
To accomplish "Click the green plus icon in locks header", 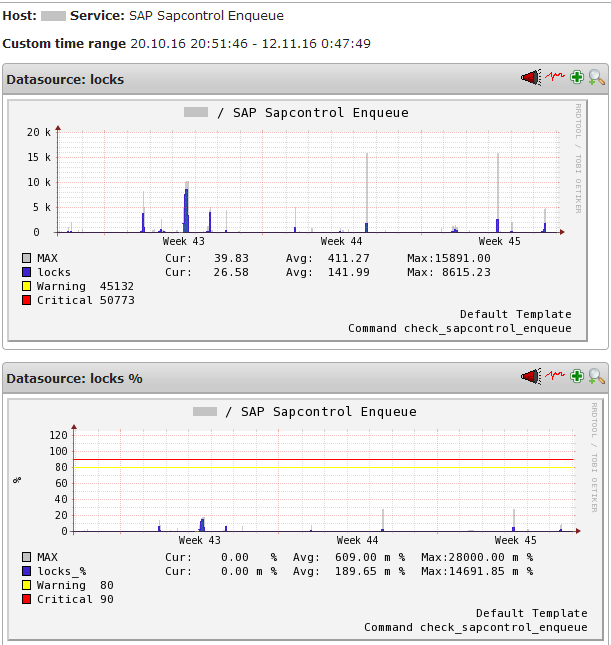I will (x=577, y=77).
